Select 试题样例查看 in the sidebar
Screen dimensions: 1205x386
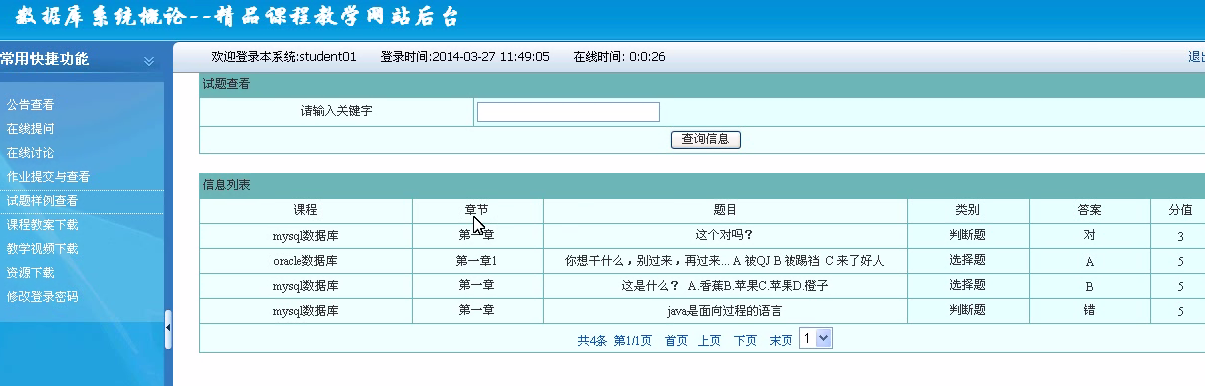click(42, 200)
